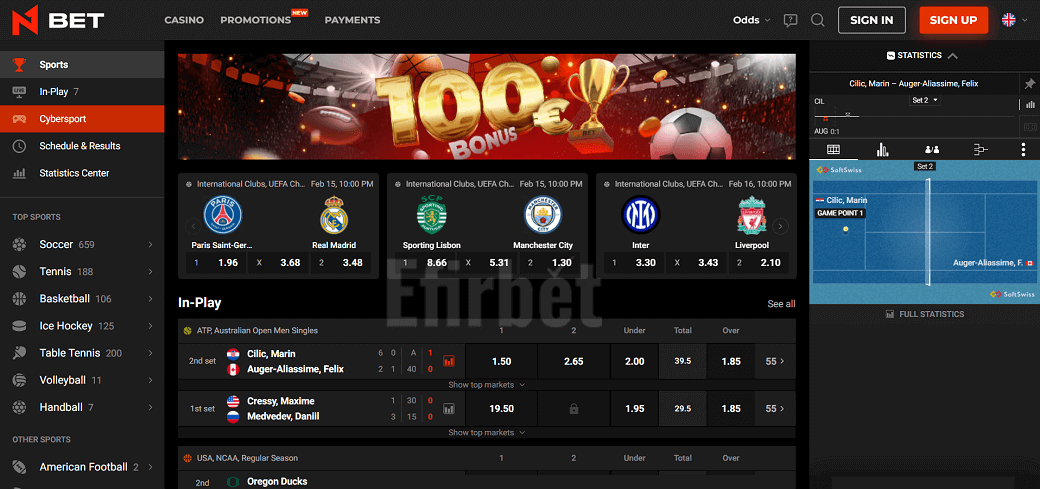The image size is (1040, 489).
Task: Click the tennis court live animation
Action: [925, 232]
